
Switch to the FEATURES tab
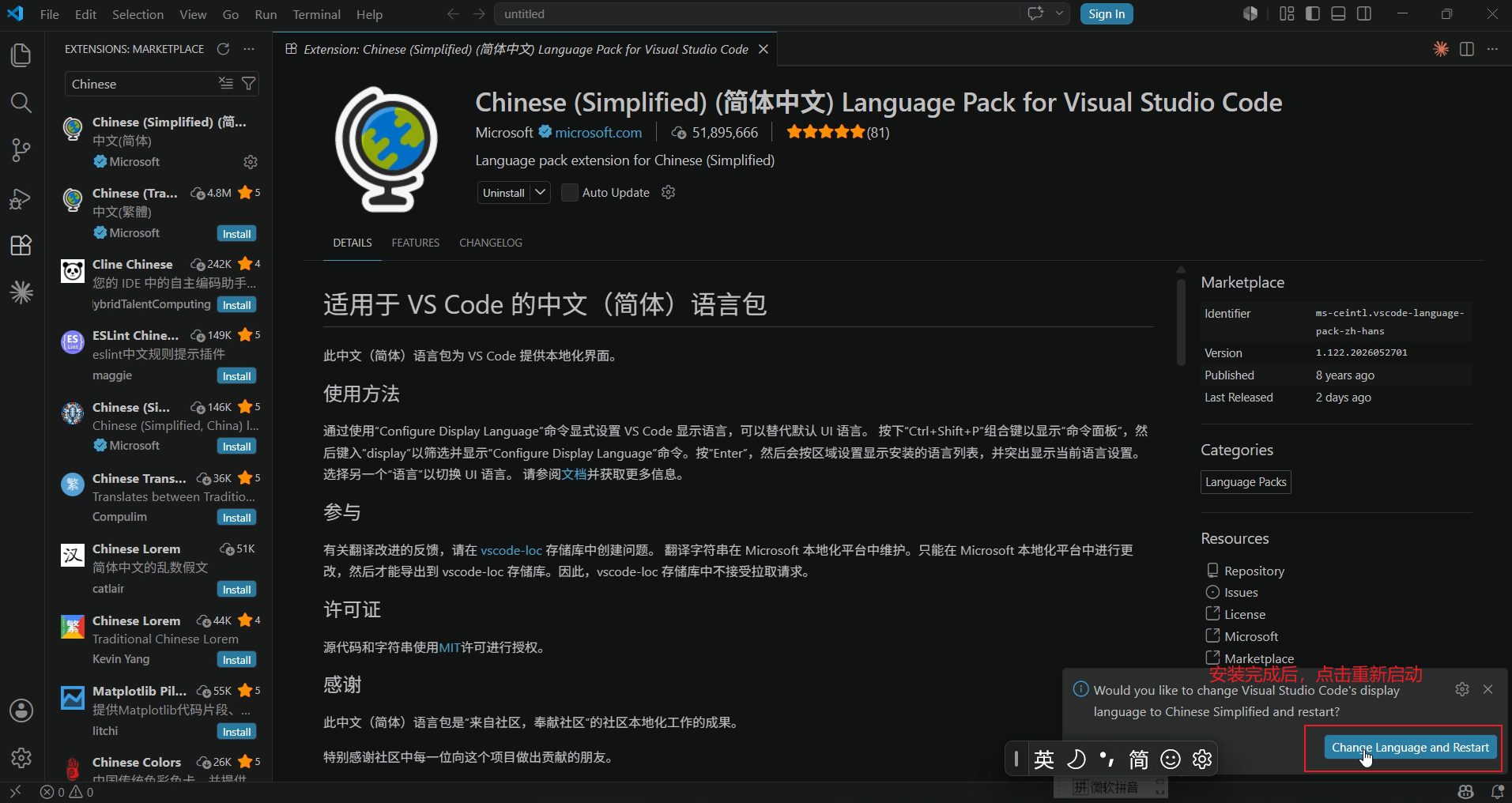[416, 243]
